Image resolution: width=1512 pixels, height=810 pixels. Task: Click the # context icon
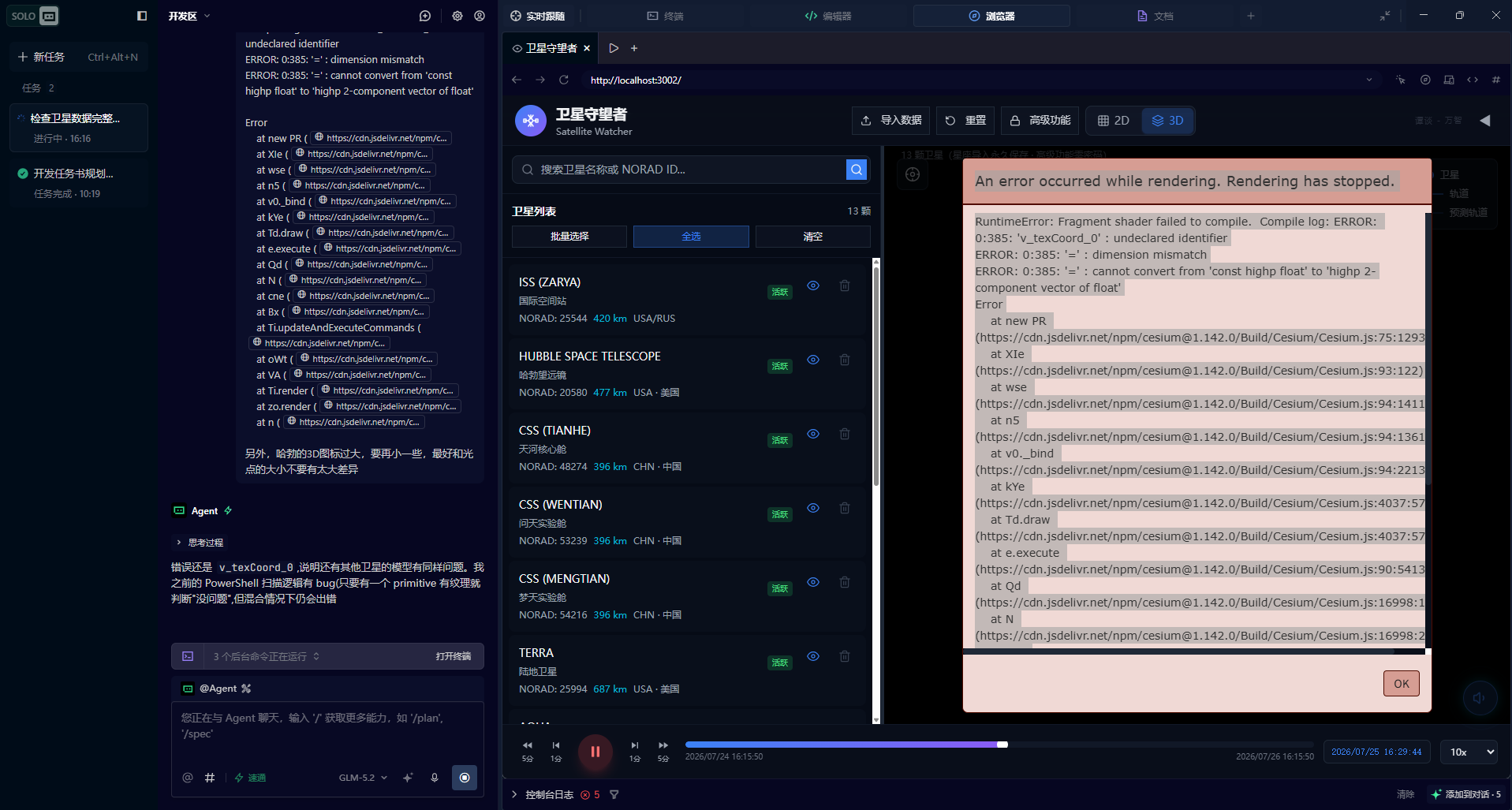click(x=210, y=778)
